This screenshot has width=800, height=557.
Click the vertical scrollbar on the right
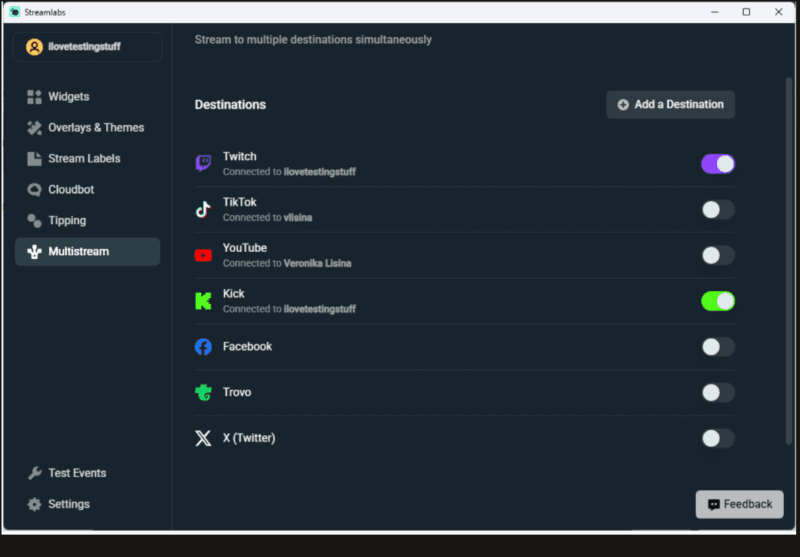click(789, 260)
